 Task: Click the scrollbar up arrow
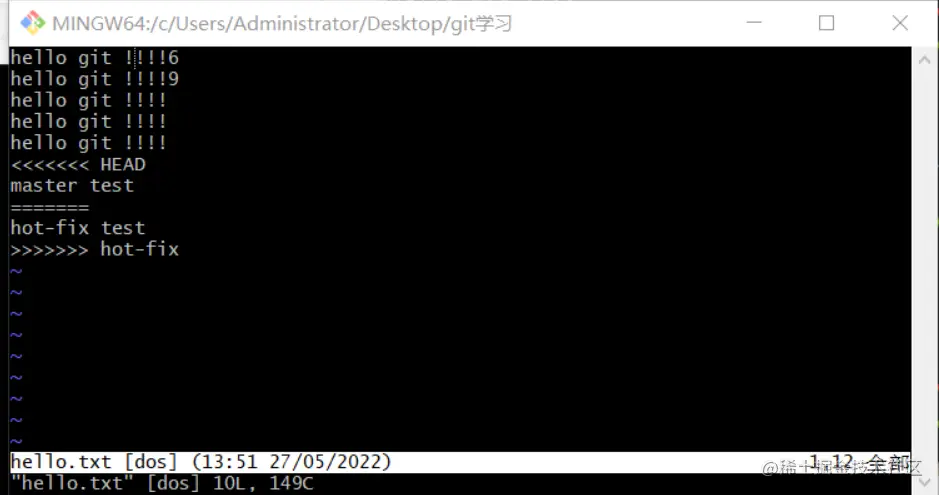[x=924, y=59]
